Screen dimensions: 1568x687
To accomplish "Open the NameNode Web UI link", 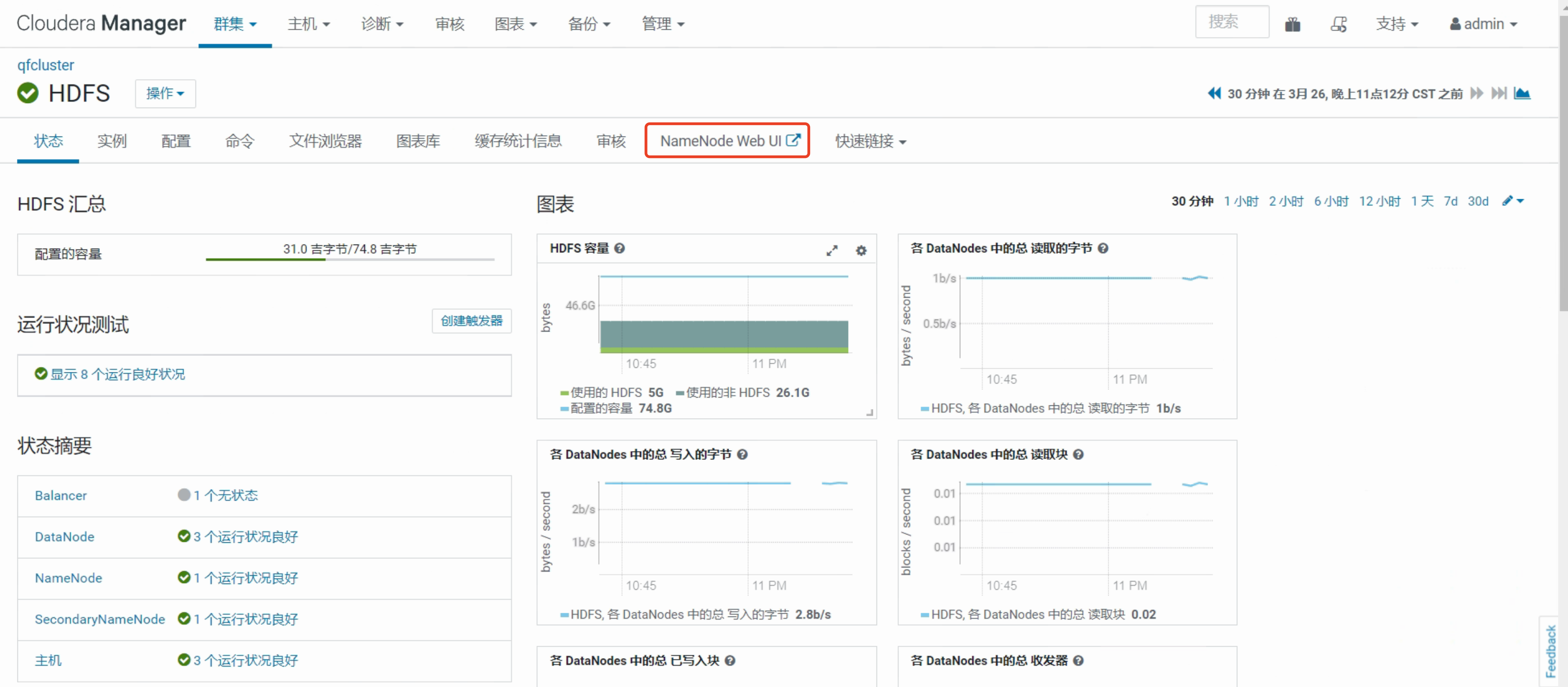I will tap(727, 141).
